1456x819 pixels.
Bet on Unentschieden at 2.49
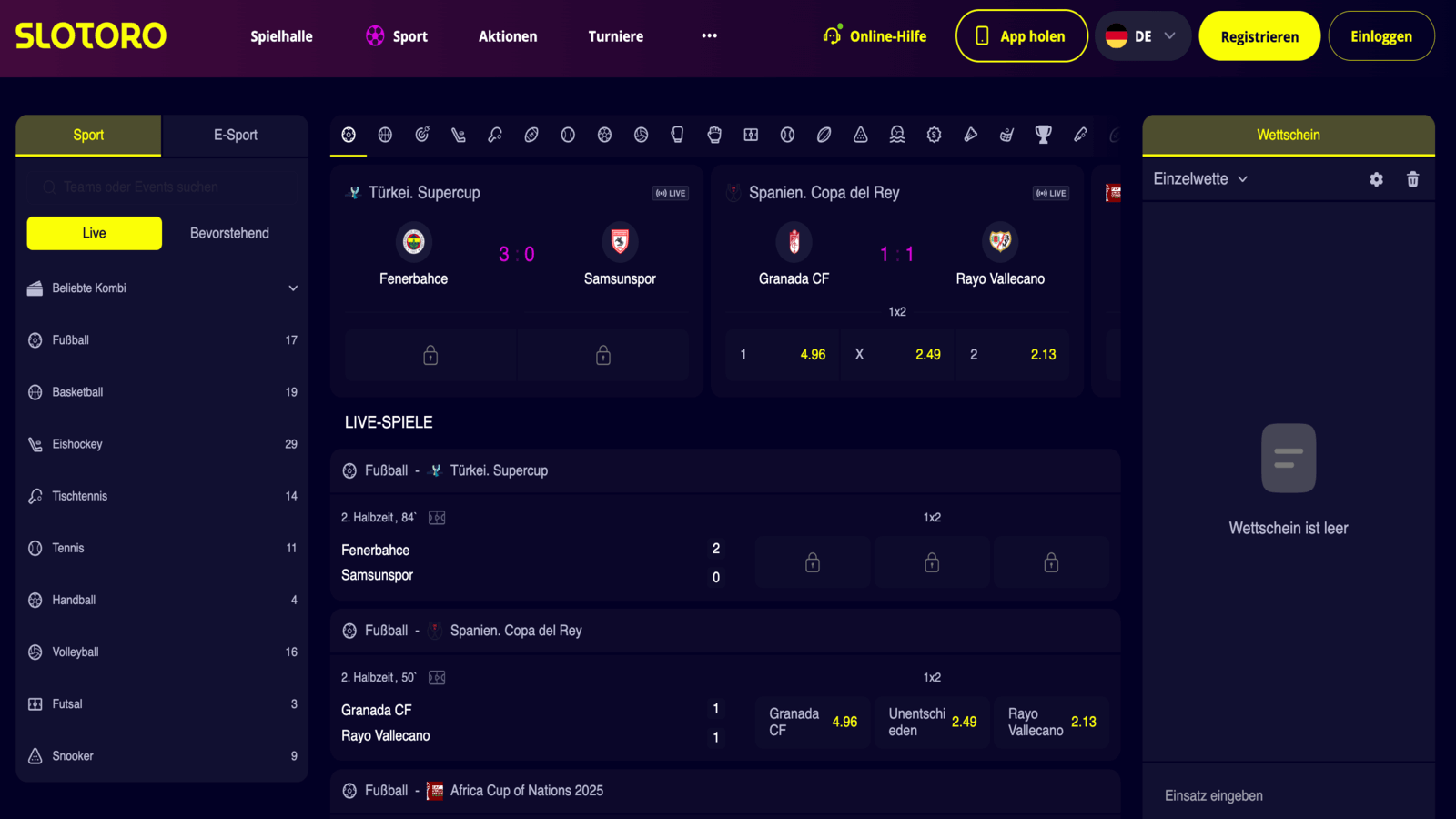[932, 723]
